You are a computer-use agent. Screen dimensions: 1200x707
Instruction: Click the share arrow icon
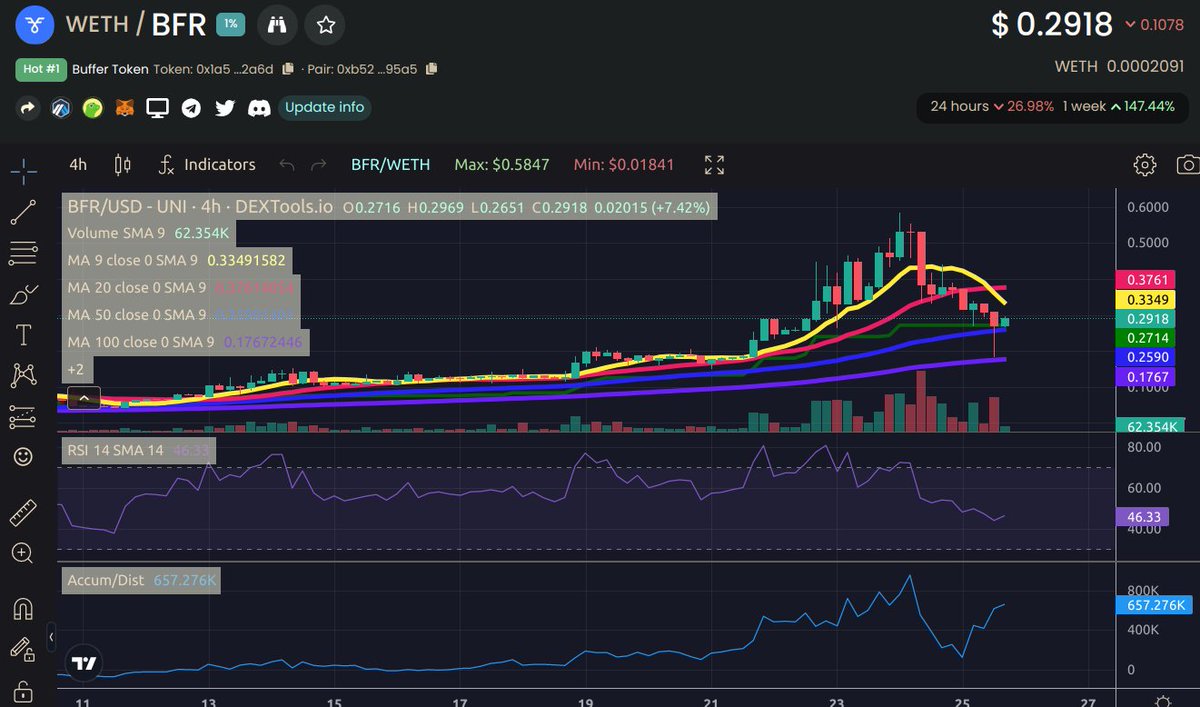point(26,107)
